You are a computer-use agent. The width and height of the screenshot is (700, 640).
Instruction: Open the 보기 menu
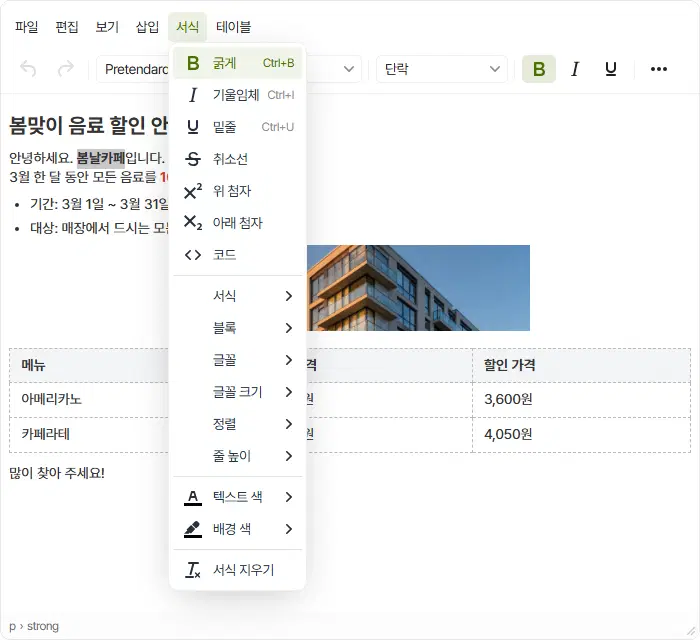tap(107, 27)
